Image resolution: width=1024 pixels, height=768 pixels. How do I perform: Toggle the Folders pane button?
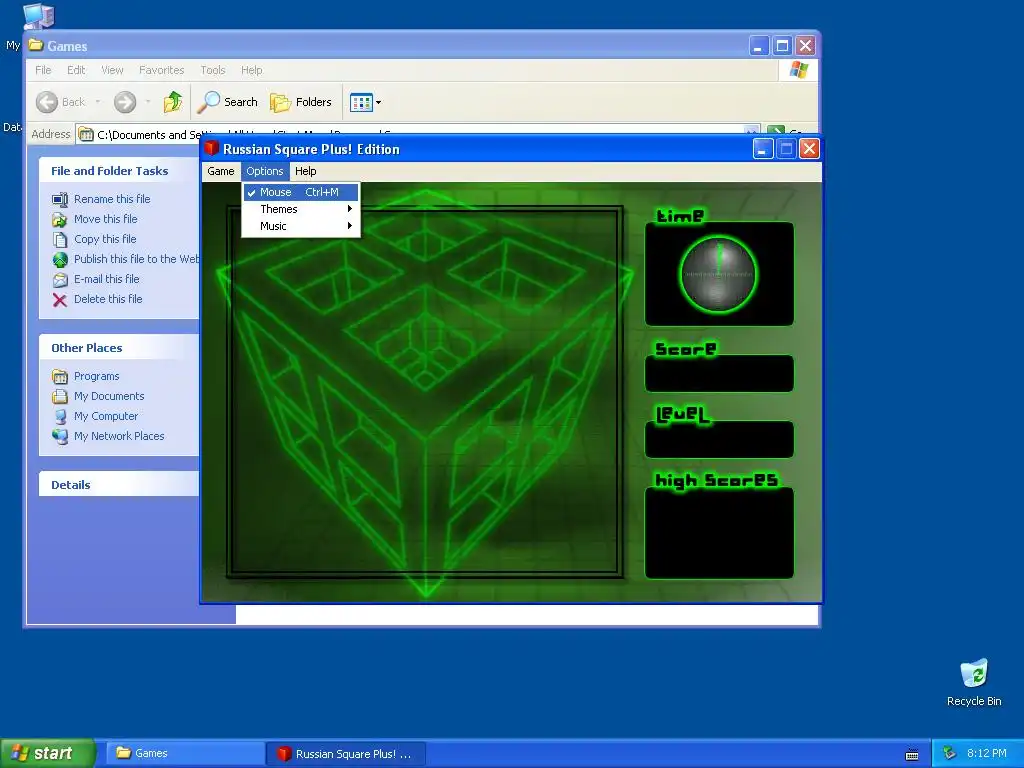(x=301, y=102)
